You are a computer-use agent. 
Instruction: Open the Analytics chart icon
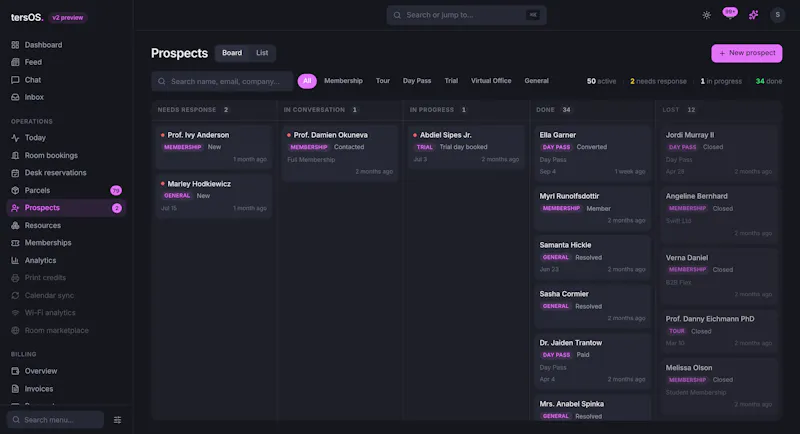coord(15,260)
